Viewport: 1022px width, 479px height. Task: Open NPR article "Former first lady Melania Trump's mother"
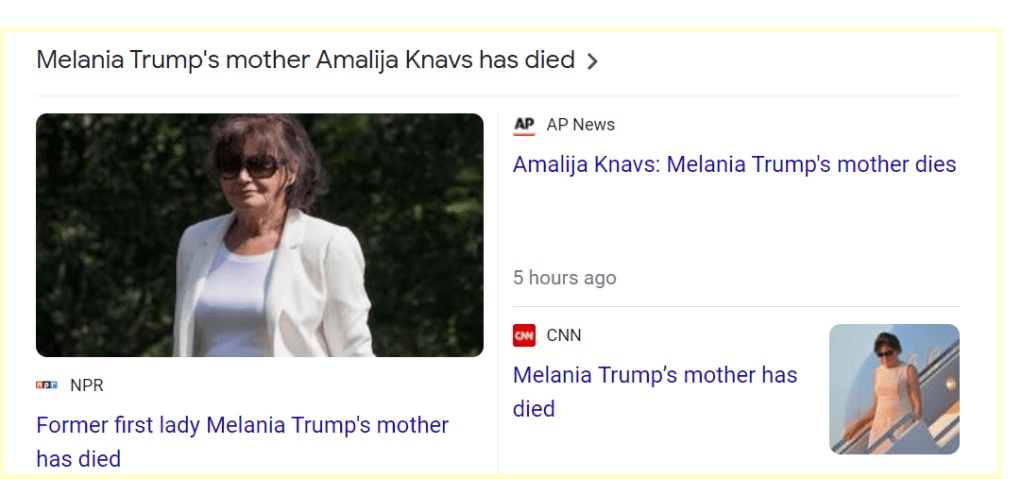pyautogui.click(x=242, y=425)
